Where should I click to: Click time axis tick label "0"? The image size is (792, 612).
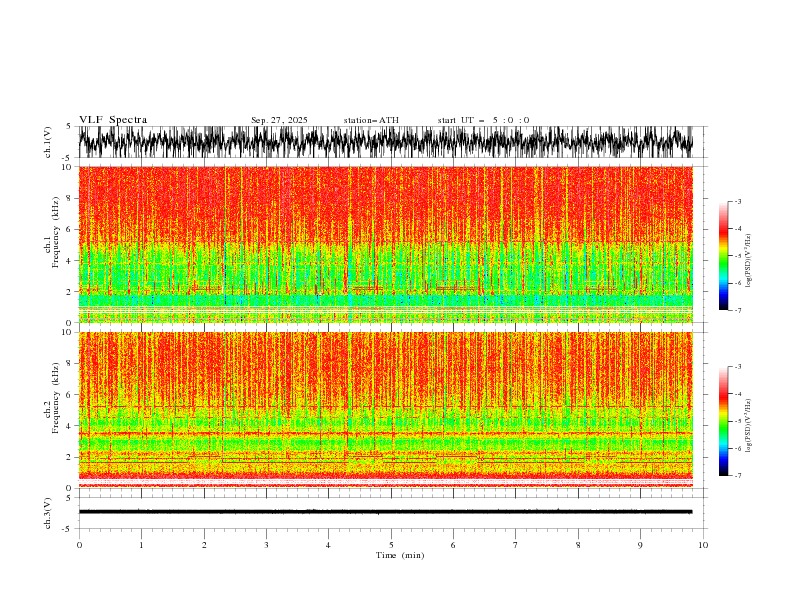point(79,545)
